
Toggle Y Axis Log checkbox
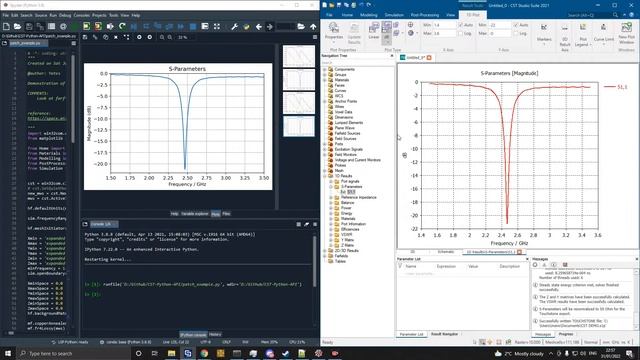coord(516,33)
